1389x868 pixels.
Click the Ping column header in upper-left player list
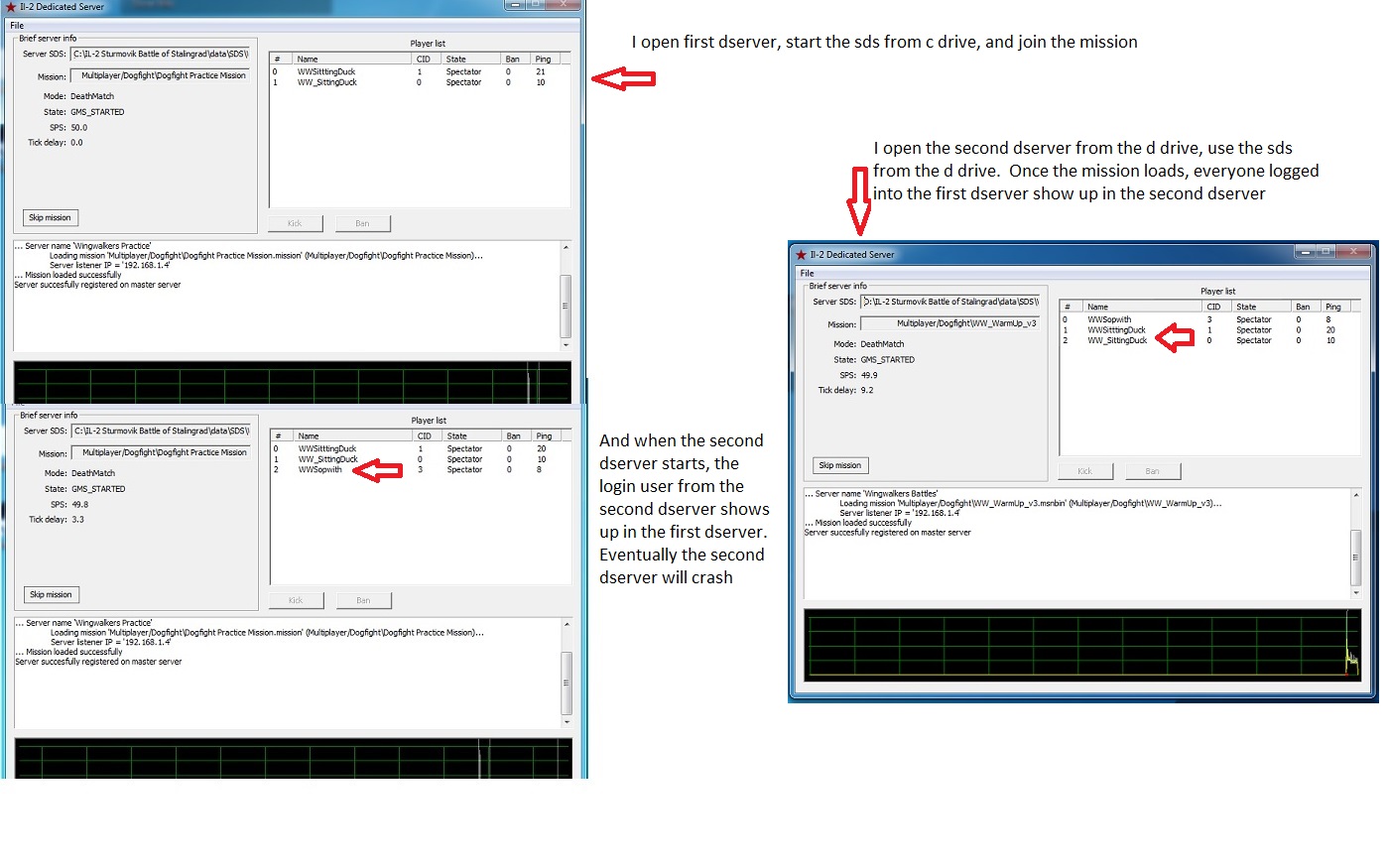point(546,60)
